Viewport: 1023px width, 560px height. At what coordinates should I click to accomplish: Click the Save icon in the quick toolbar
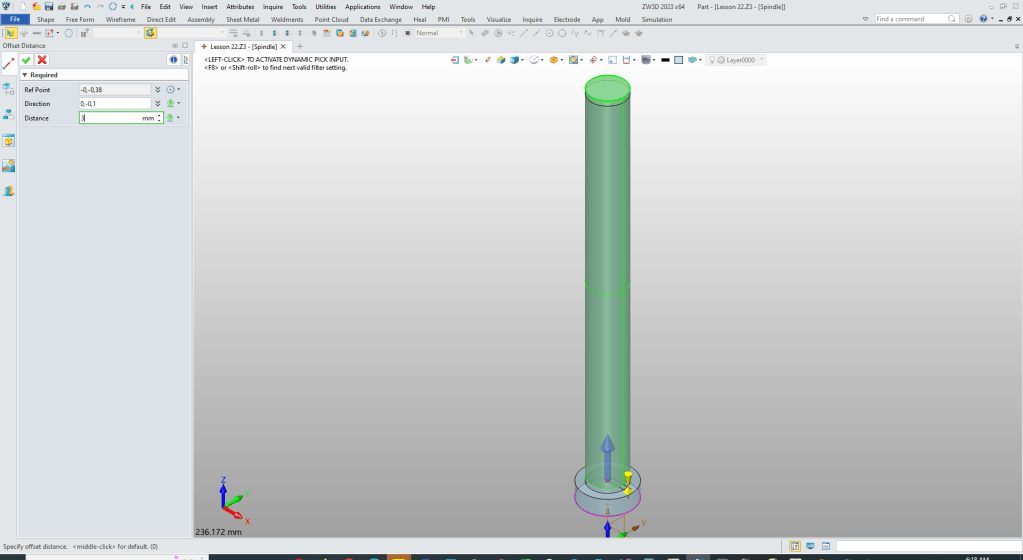48,7
